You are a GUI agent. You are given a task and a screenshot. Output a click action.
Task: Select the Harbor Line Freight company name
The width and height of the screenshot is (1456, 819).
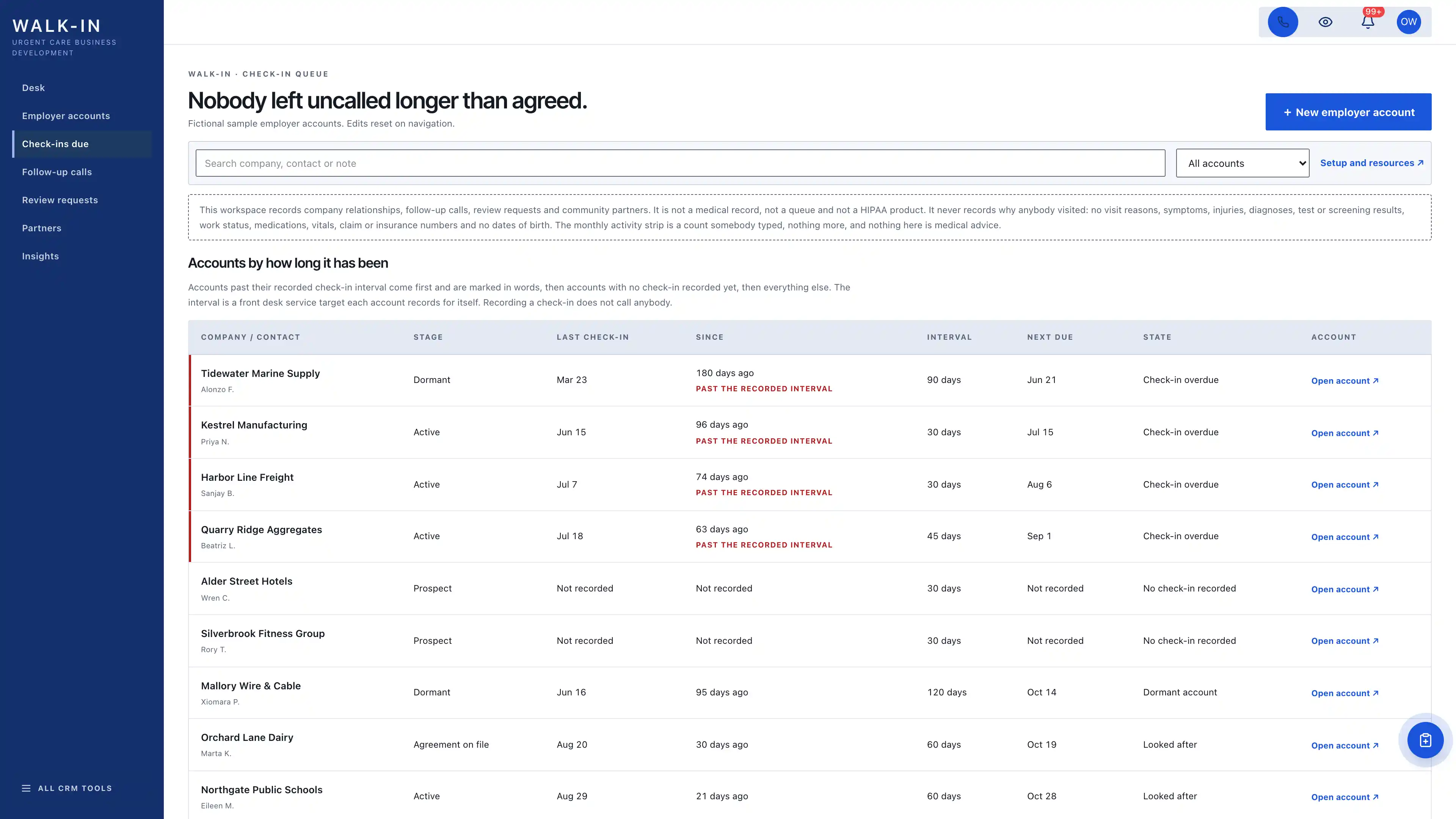tap(248, 478)
